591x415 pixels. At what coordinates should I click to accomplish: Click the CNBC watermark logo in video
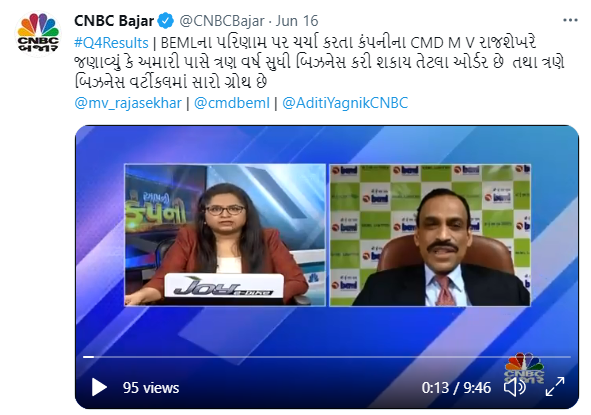pyautogui.click(x=524, y=368)
